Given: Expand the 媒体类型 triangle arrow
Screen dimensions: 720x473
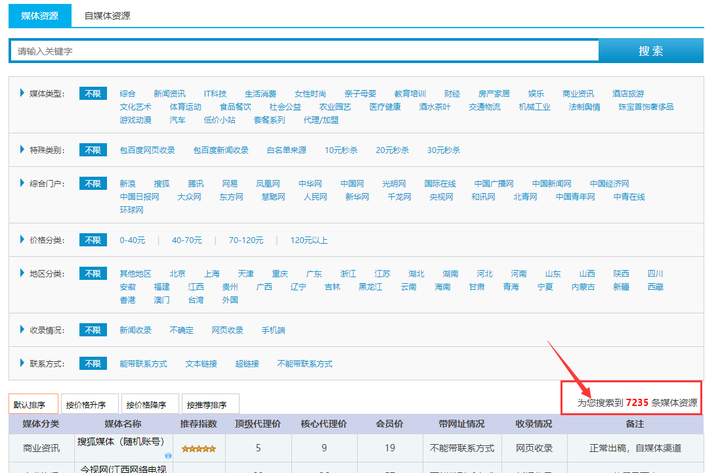Looking at the screenshot, I should point(22,93).
